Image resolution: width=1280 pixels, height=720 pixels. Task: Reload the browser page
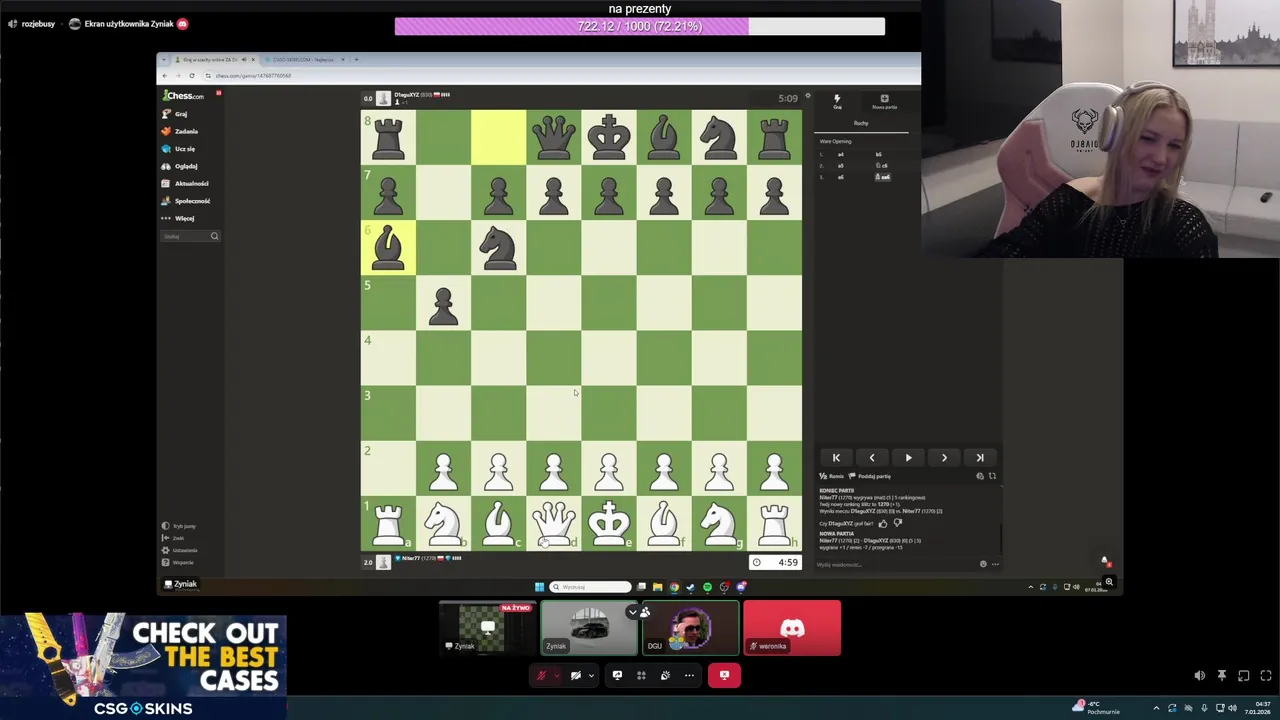pyautogui.click(x=194, y=76)
